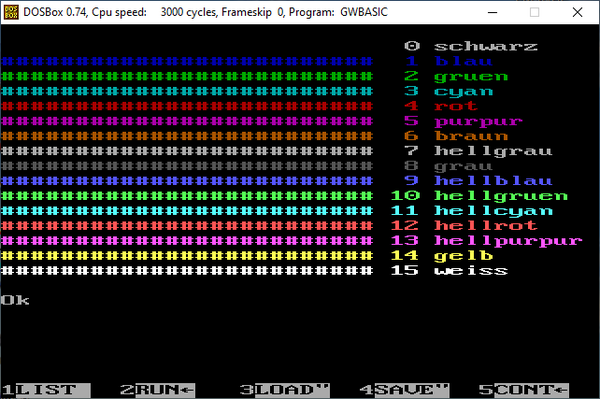Click the '14 gelb' color label
The image size is (600, 399).
(442, 255)
